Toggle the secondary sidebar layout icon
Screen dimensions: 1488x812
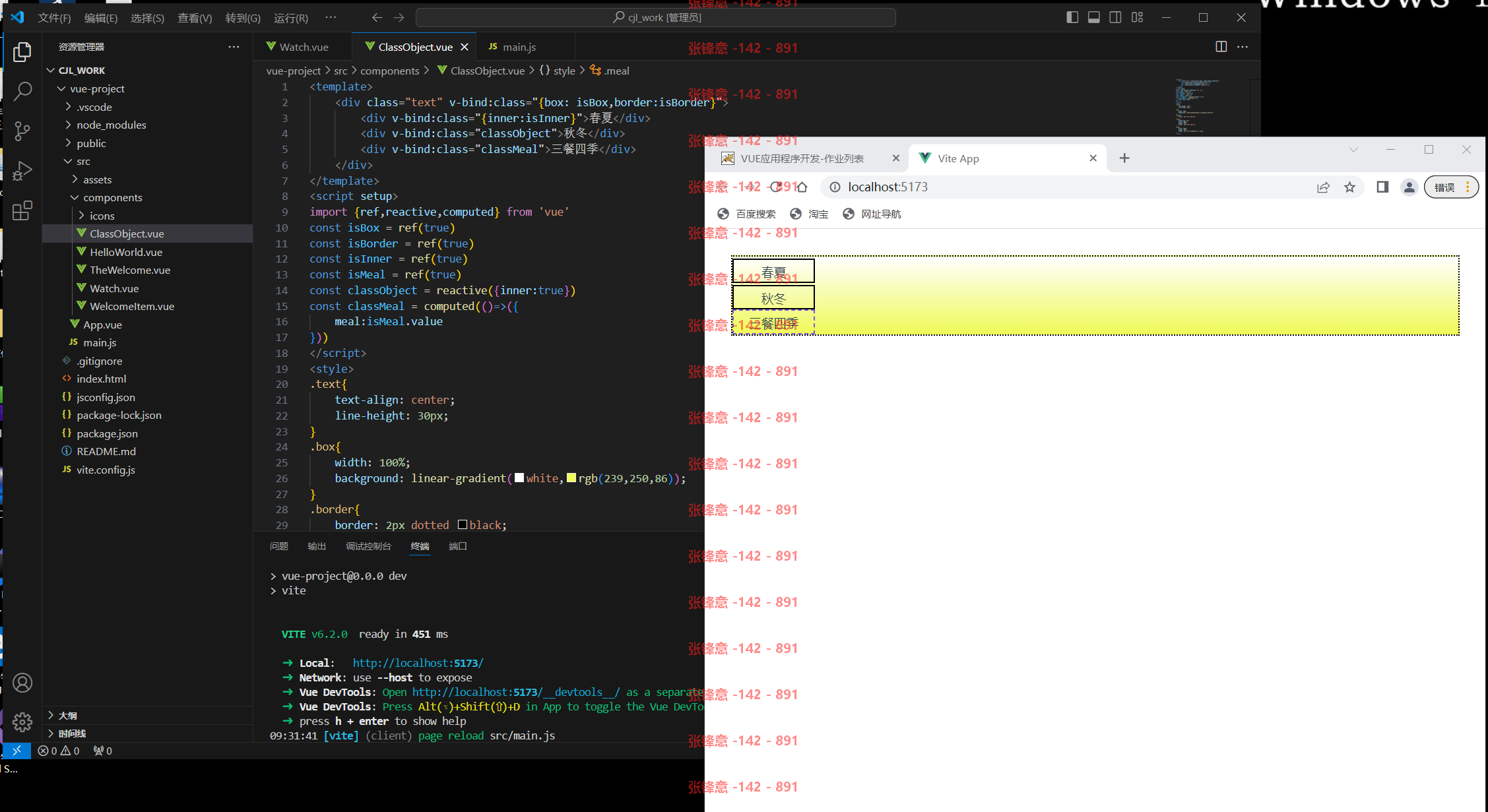click(1115, 18)
